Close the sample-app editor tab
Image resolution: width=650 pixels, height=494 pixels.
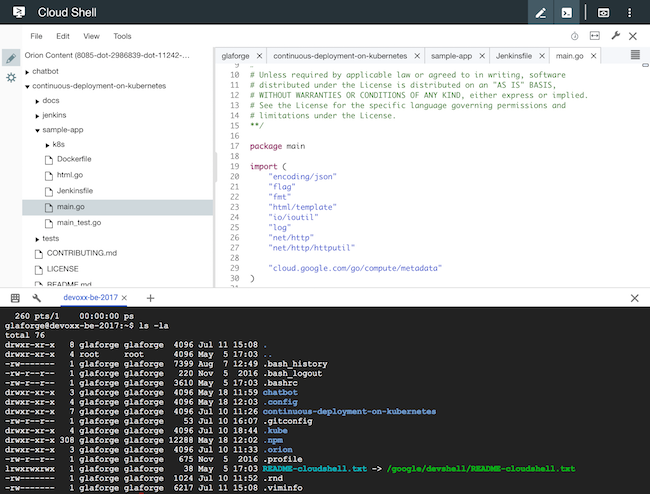click(x=482, y=56)
